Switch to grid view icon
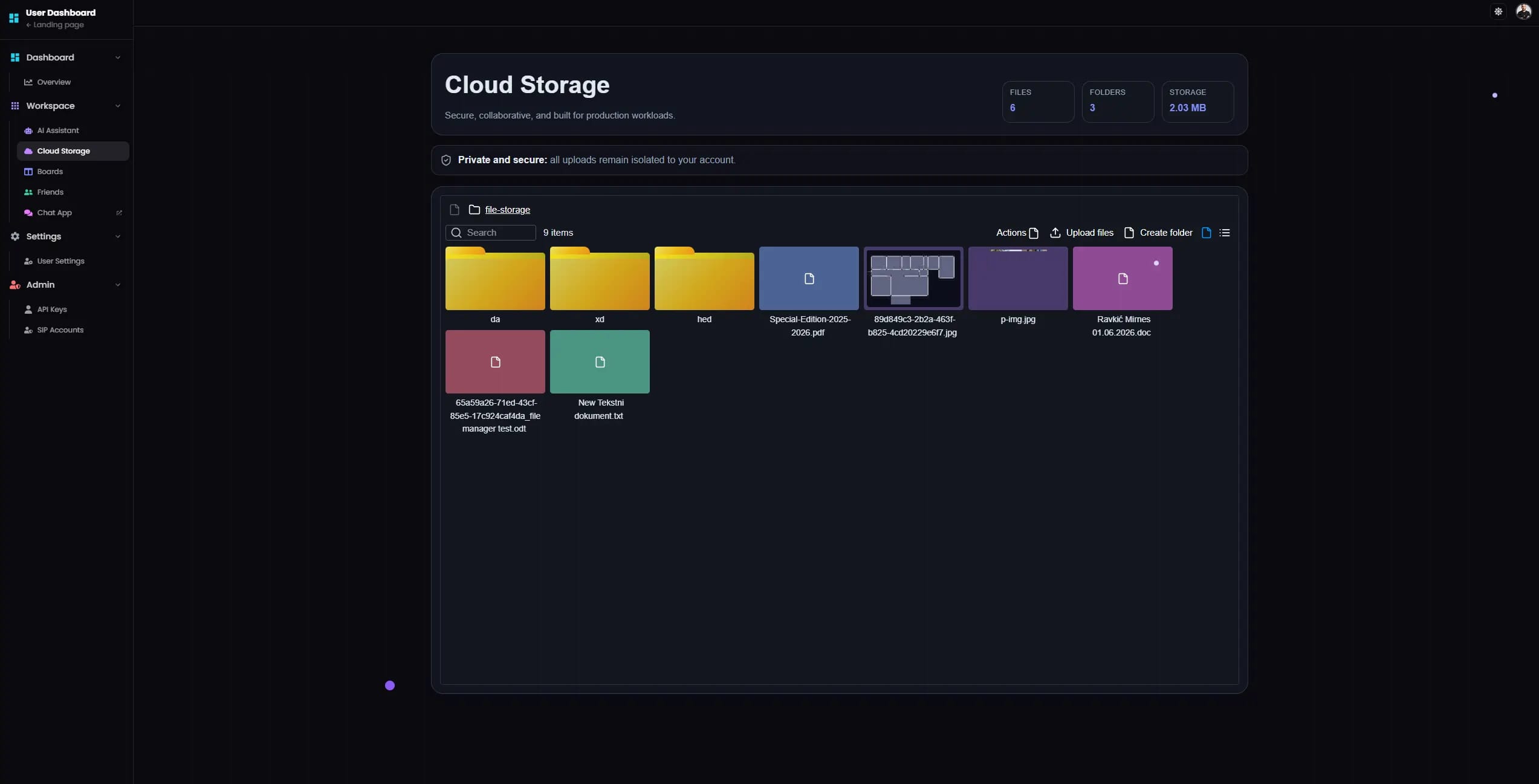This screenshot has width=1539, height=784. pyautogui.click(x=1207, y=233)
